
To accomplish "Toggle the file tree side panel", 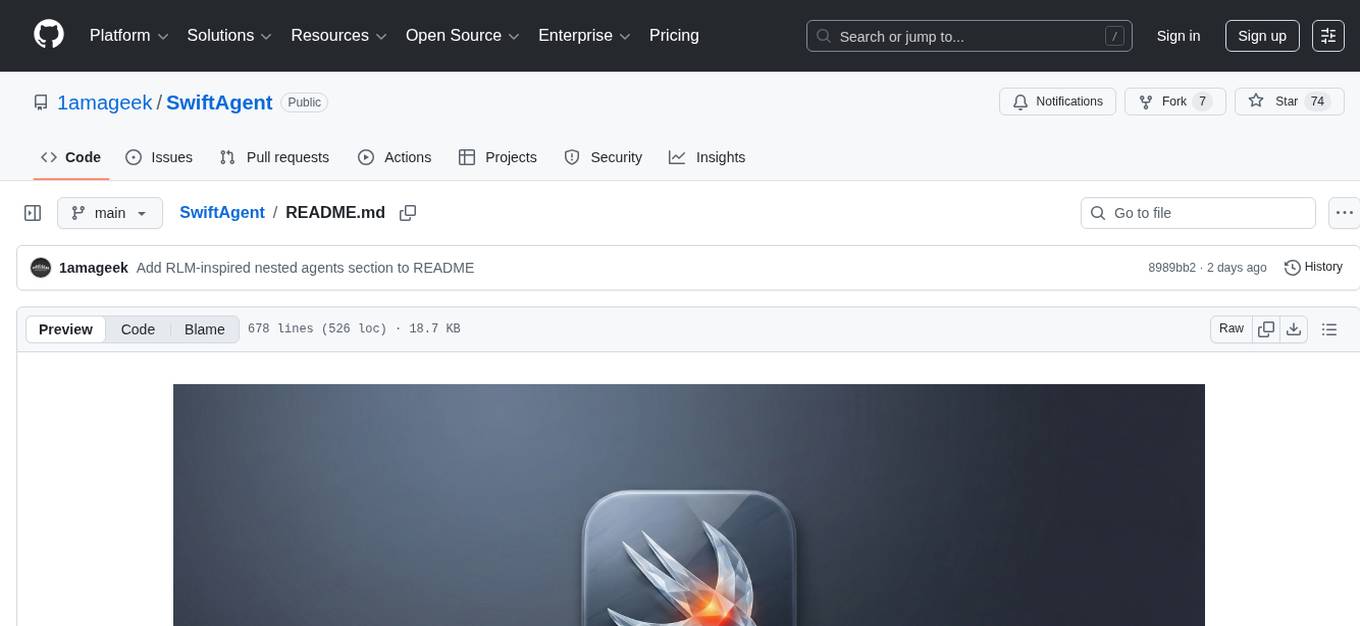I will point(32,212).
